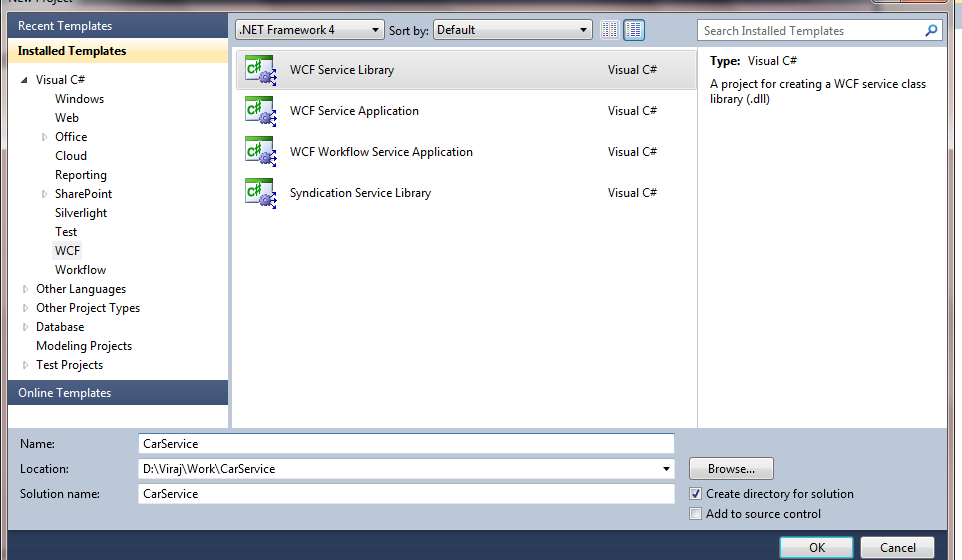Select Modeling Projects in the tree
Screen dimensions: 962x560
(84, 346)
